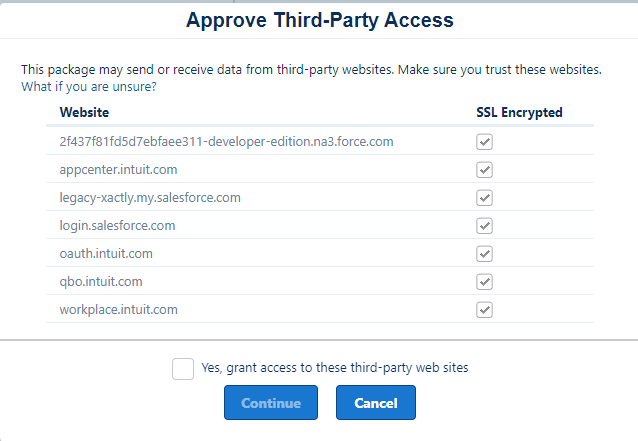This screenshot has width=638, height=441.
Task: Click the Continue button
Action: [x=271, y=402]
